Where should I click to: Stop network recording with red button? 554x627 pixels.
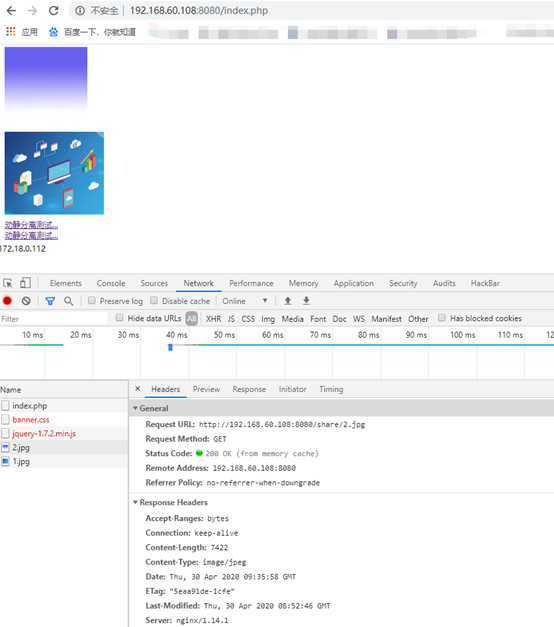click(x=7, y=301)
